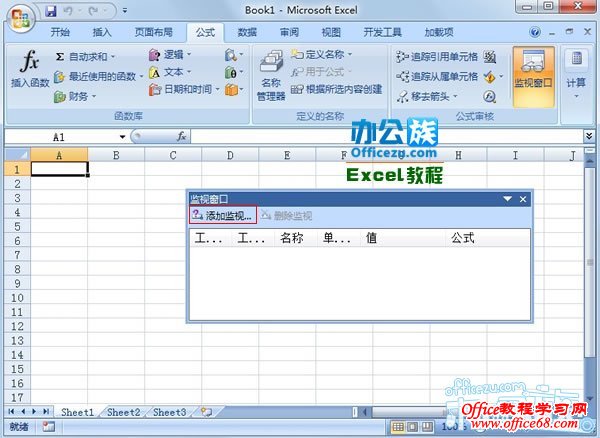The height and width of the screenshot is (438, 600).
Task: Switch to Sheet2 tab
Action: coord(123,412)
